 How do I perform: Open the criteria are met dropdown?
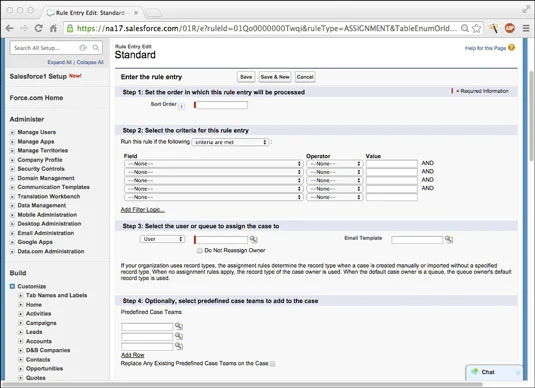pyautogui.click(x=230, y=142)
